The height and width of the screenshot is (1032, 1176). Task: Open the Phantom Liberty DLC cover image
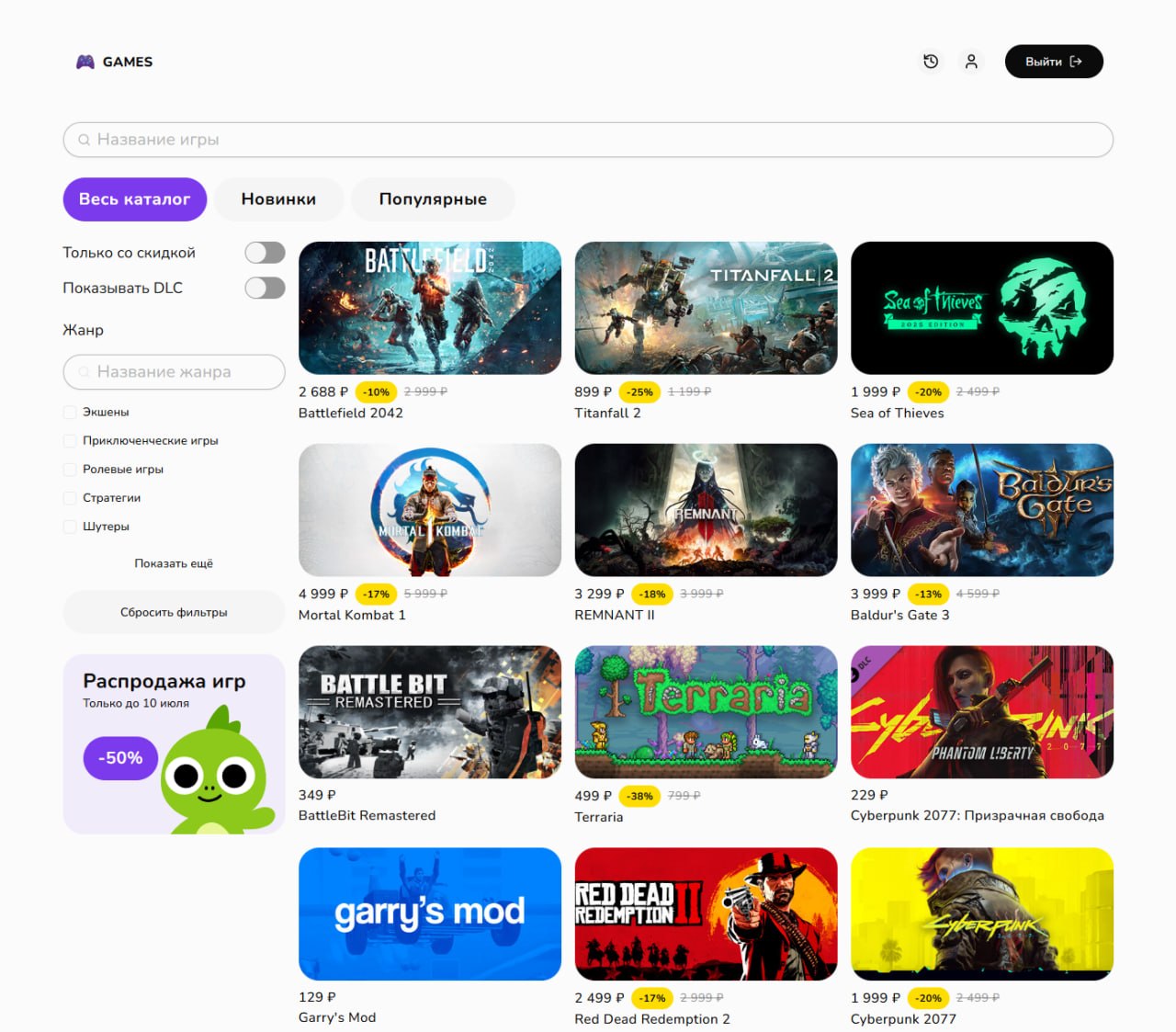[982, 712]
